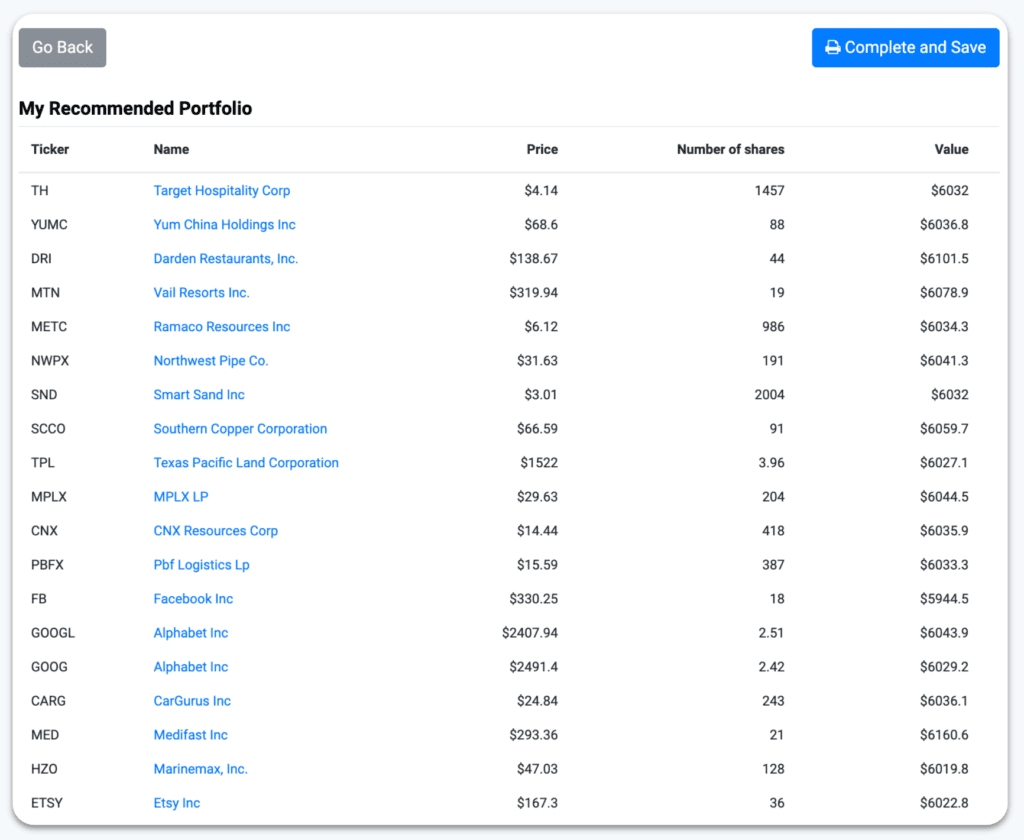Click the Number of shares column header

pyautogui.click(x=730, y=149)
